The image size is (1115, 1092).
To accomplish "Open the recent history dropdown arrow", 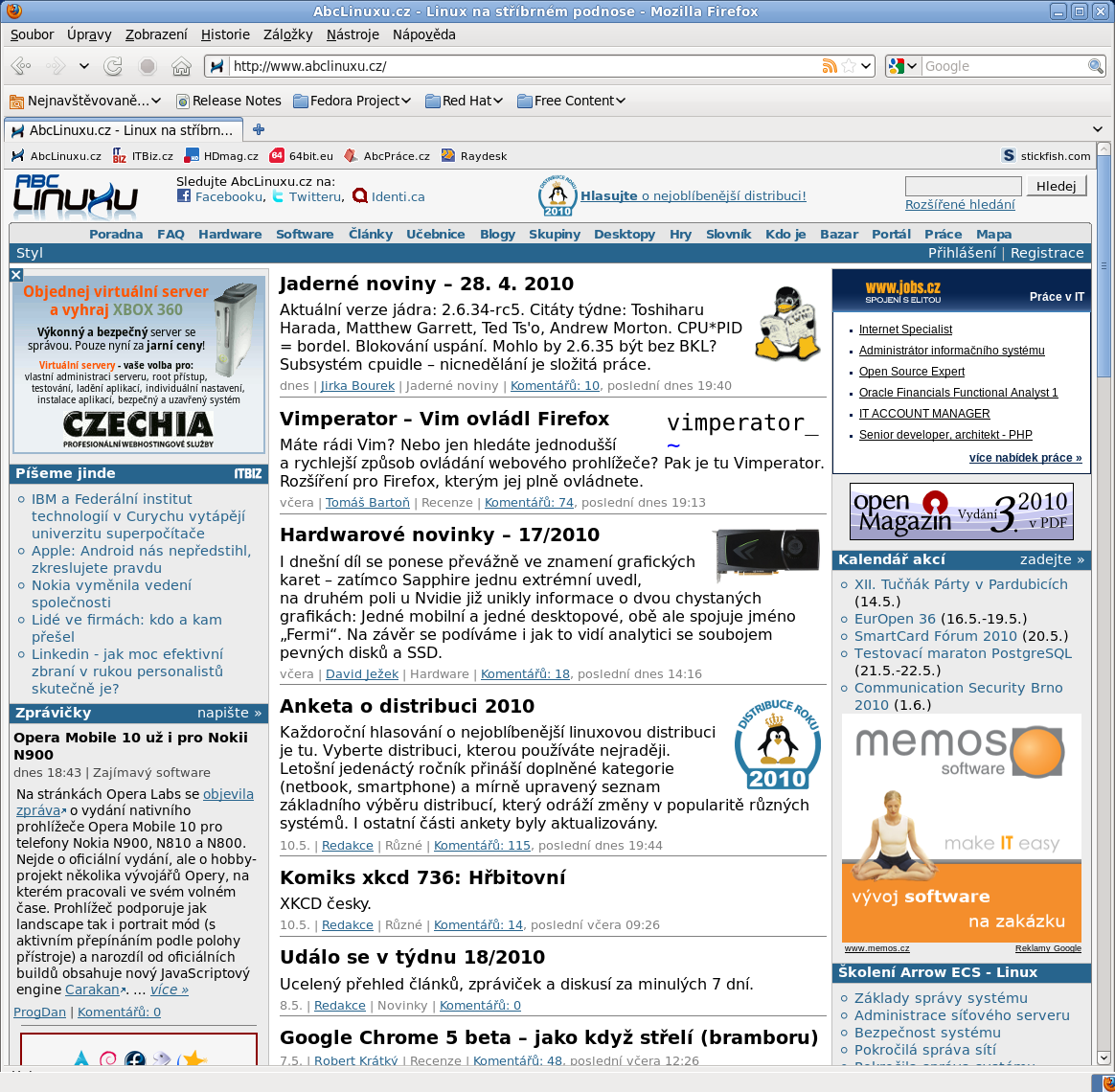I will [84, 66].
